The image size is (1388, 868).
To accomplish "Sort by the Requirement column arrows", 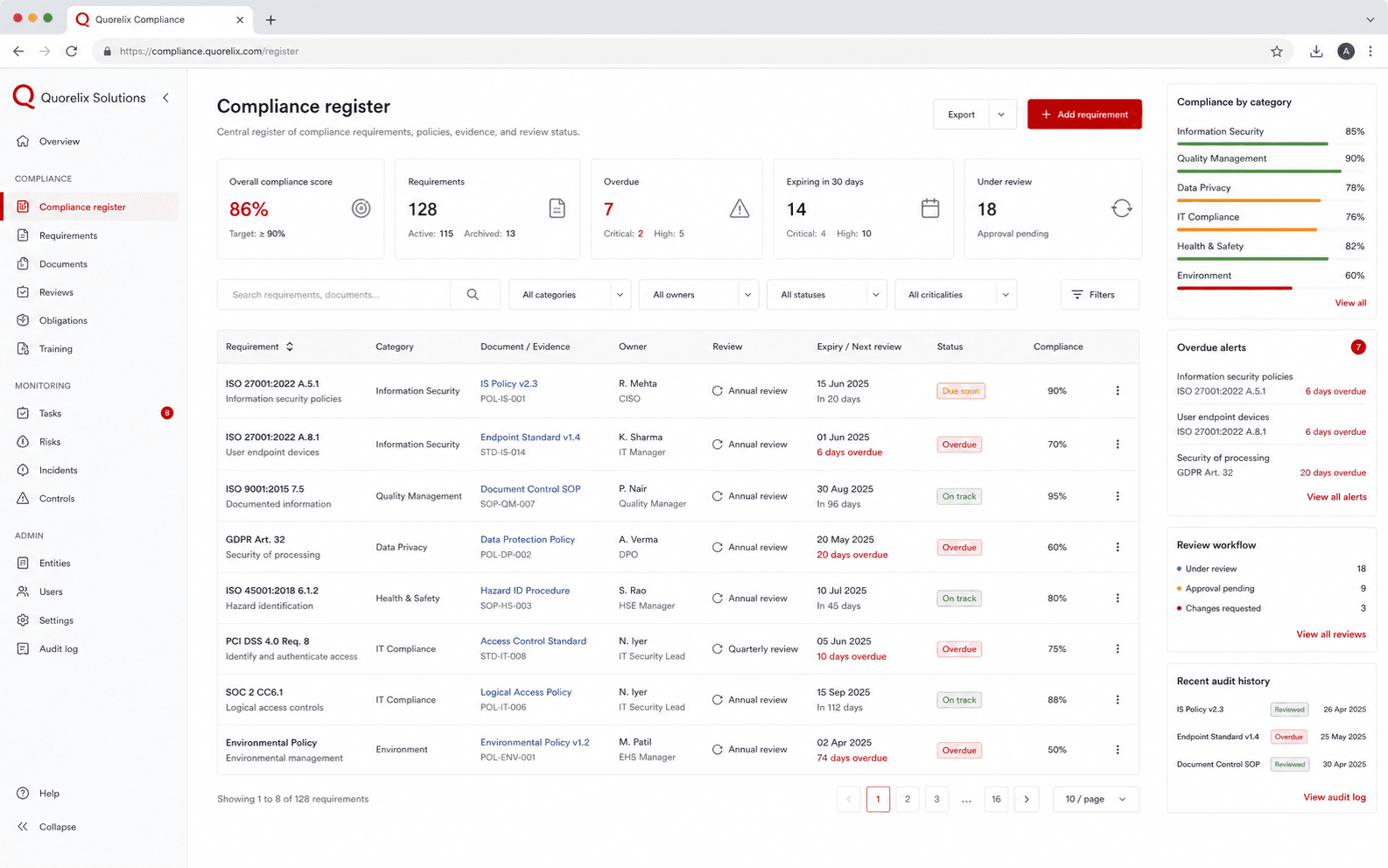I will (x=290, y=346).
